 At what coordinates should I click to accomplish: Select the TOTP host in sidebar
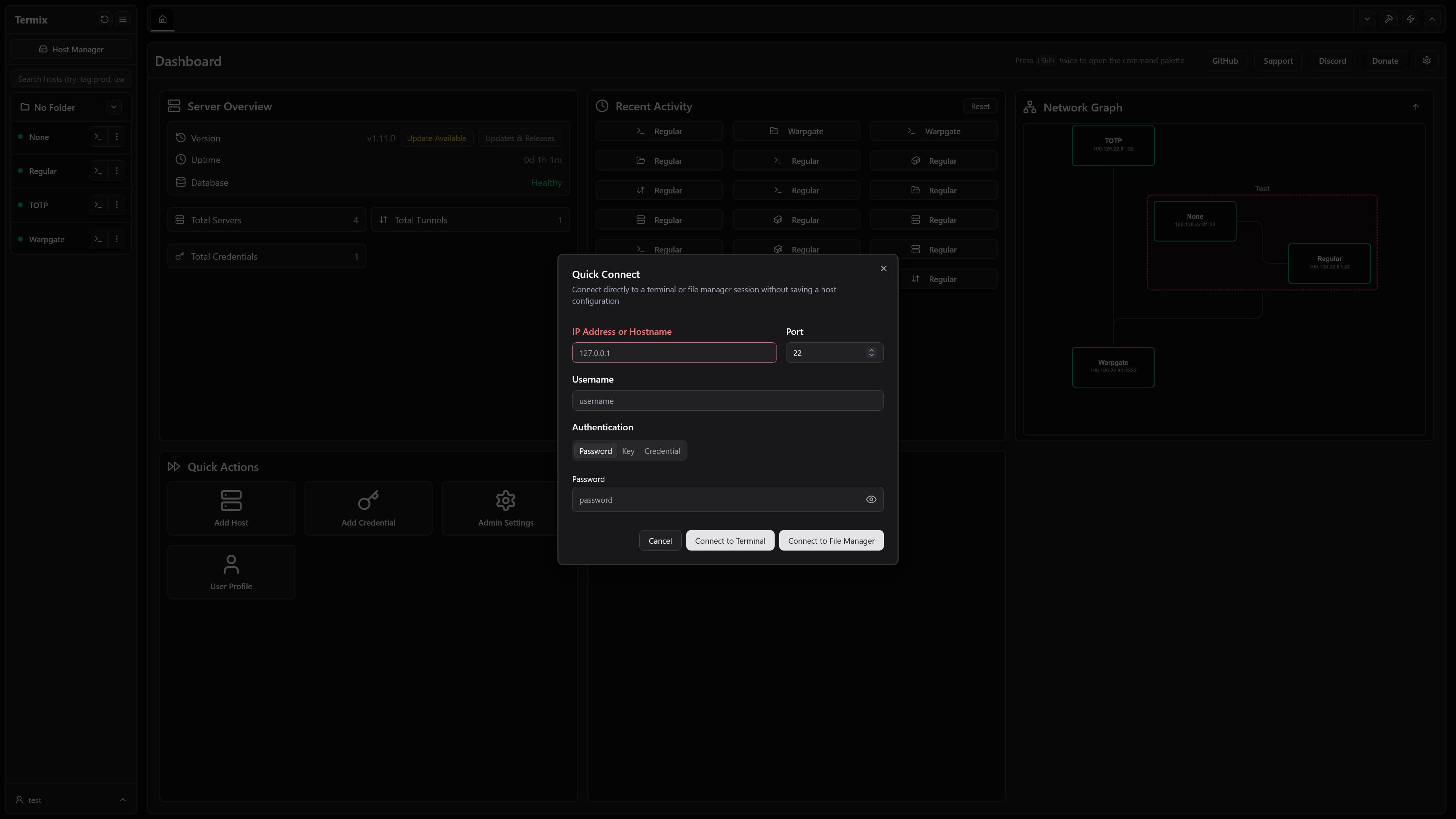tap(38, 205)
